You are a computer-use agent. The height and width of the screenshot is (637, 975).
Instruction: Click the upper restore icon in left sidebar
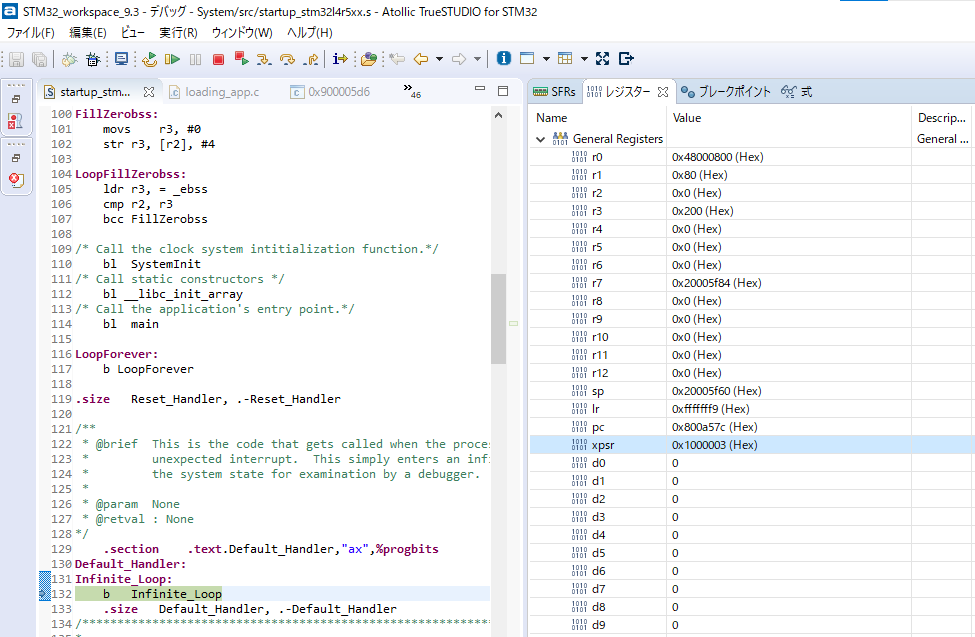(16, 99)
